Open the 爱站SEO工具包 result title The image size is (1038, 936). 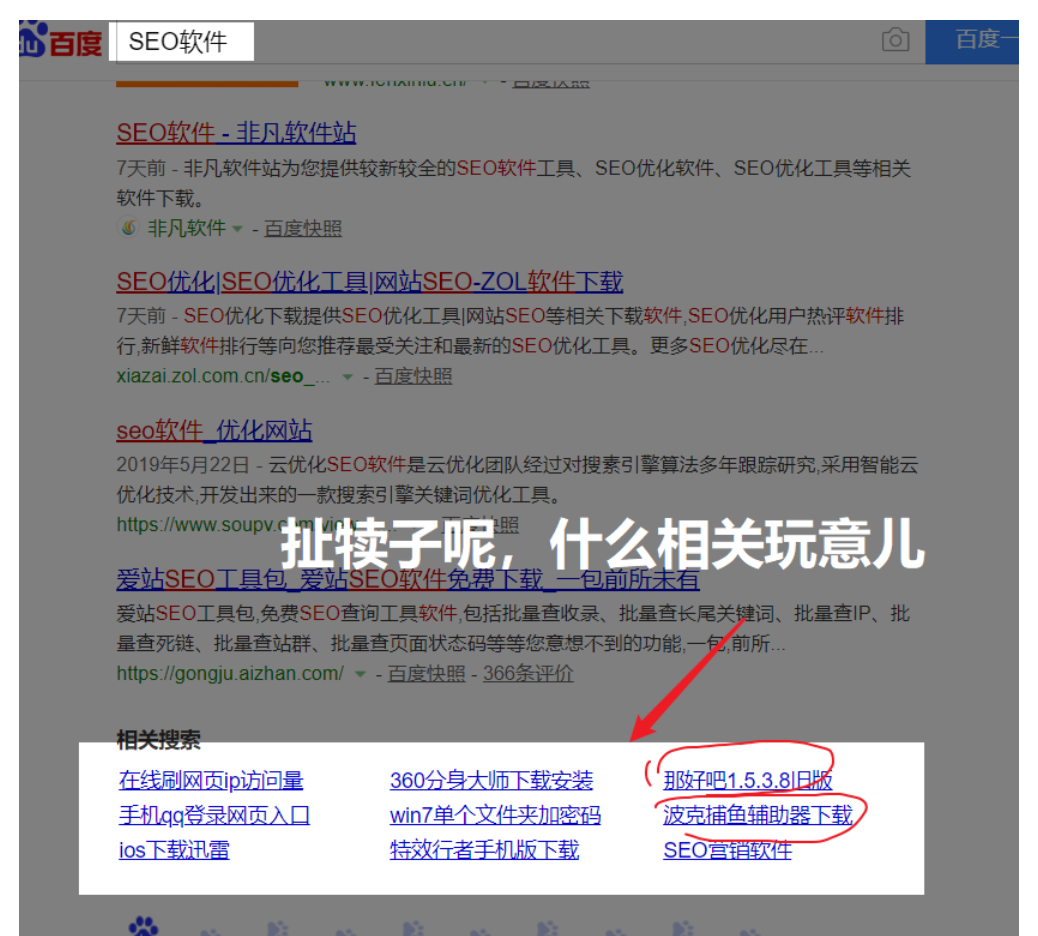(408, 580)
